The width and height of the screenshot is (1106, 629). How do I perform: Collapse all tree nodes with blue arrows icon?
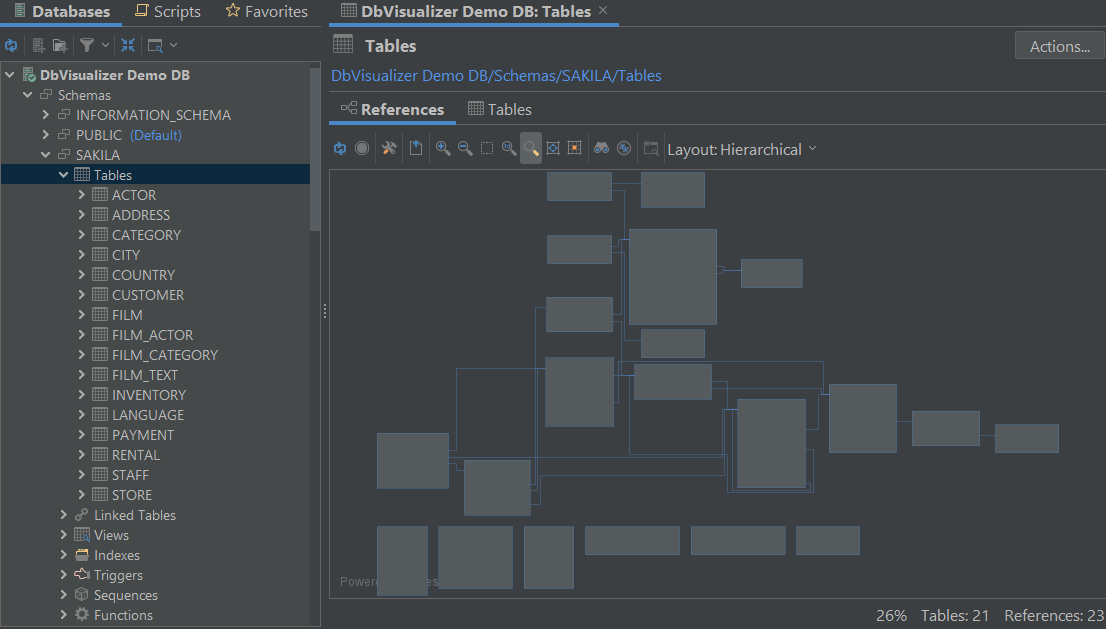click(128, 45)
